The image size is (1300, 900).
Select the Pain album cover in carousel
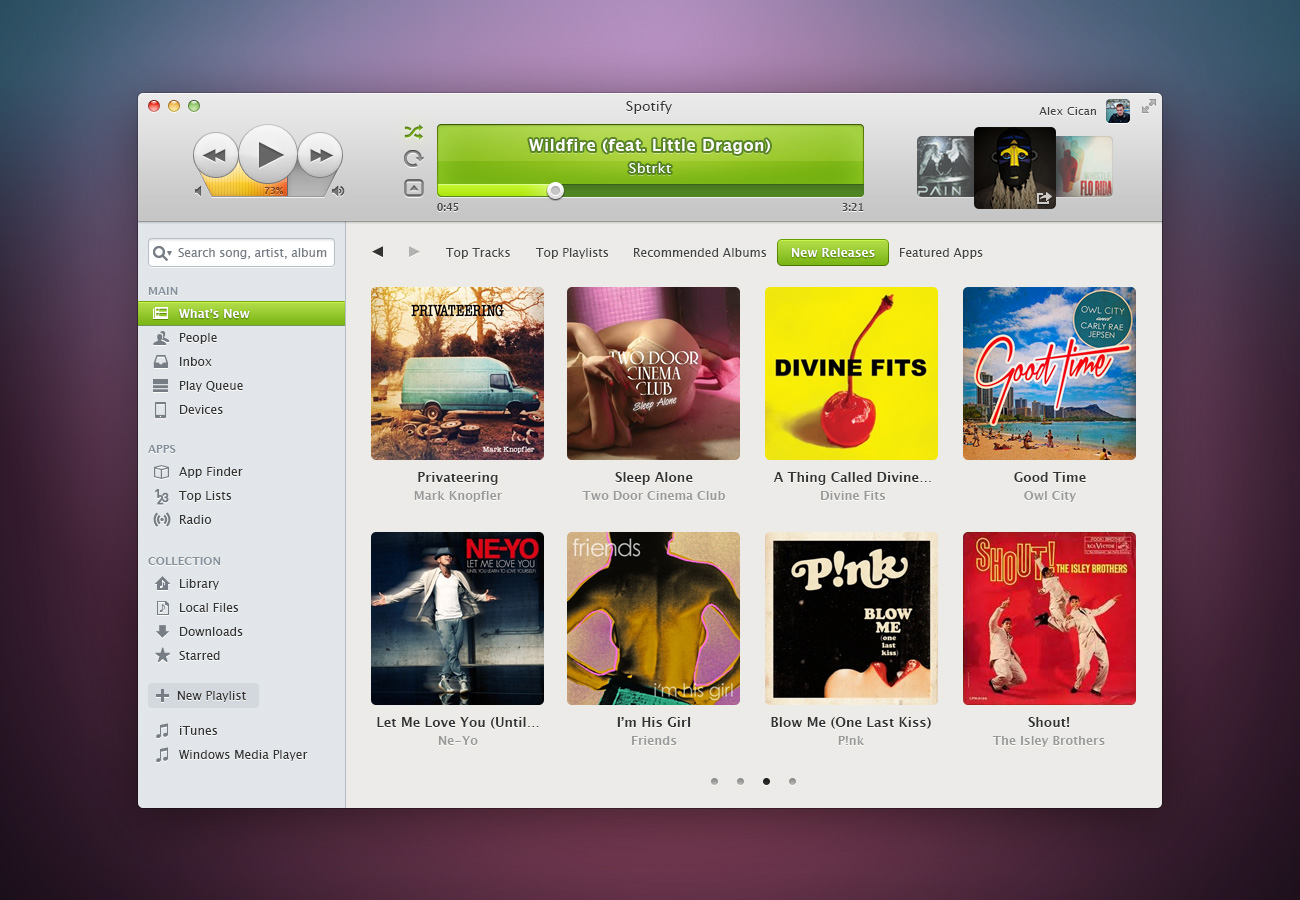[945, 167]
